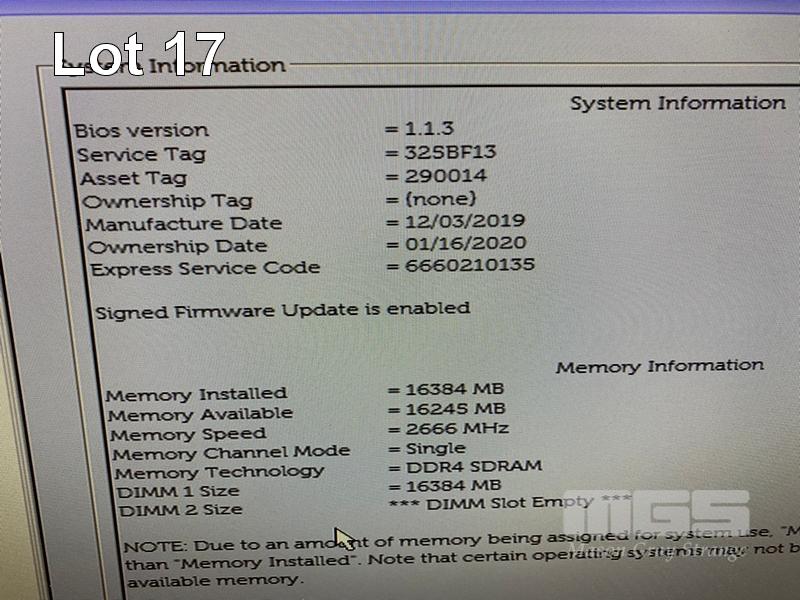
Task: Select the Manufacture Date value 12/03/2019
Action: tap(465, 221)
